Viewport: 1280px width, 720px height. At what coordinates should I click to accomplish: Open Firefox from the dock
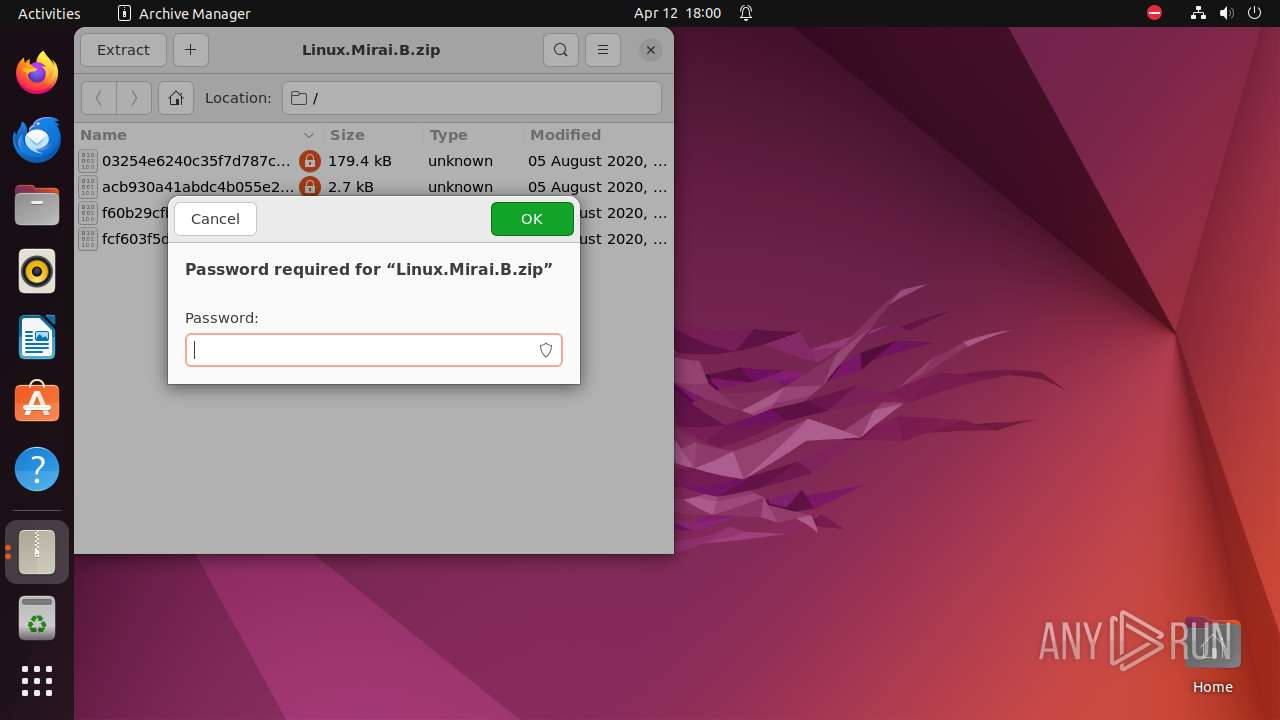(x=37, y=73)
